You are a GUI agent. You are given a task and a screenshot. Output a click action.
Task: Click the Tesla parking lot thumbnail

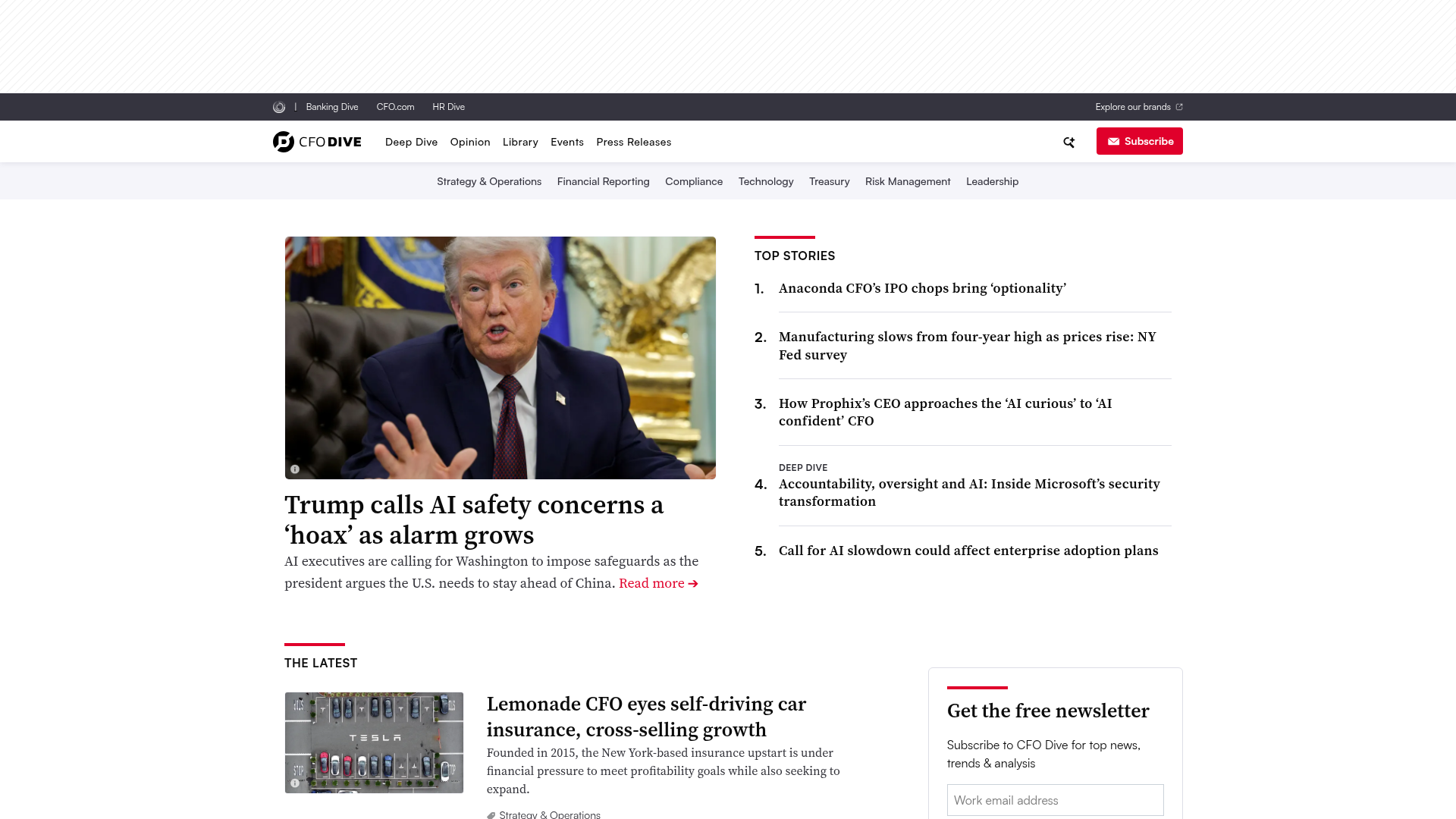pyautogui.click(x=374, y=743)
